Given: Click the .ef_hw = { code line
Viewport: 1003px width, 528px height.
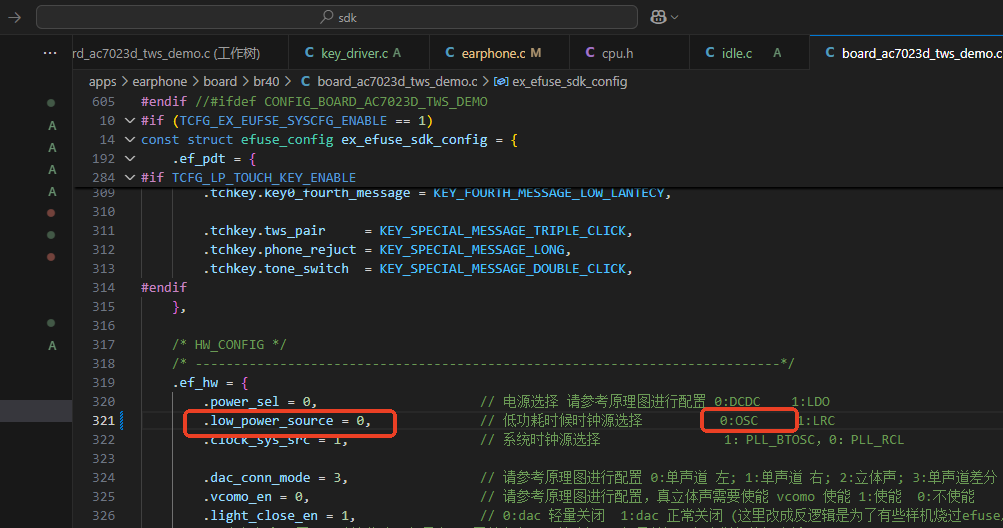Looking at the screenshot, I should [x=210, y=383].
